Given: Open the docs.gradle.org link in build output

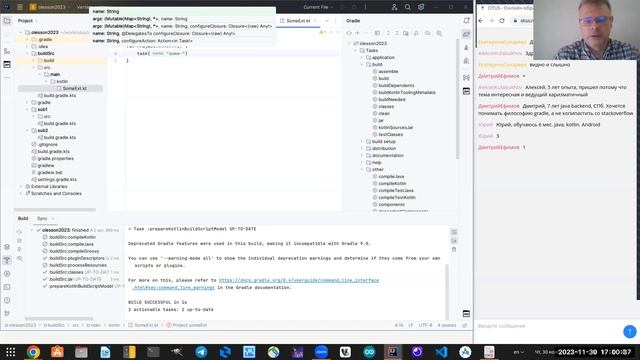Looking at the screenshot, I should click(x=299, y=280).
